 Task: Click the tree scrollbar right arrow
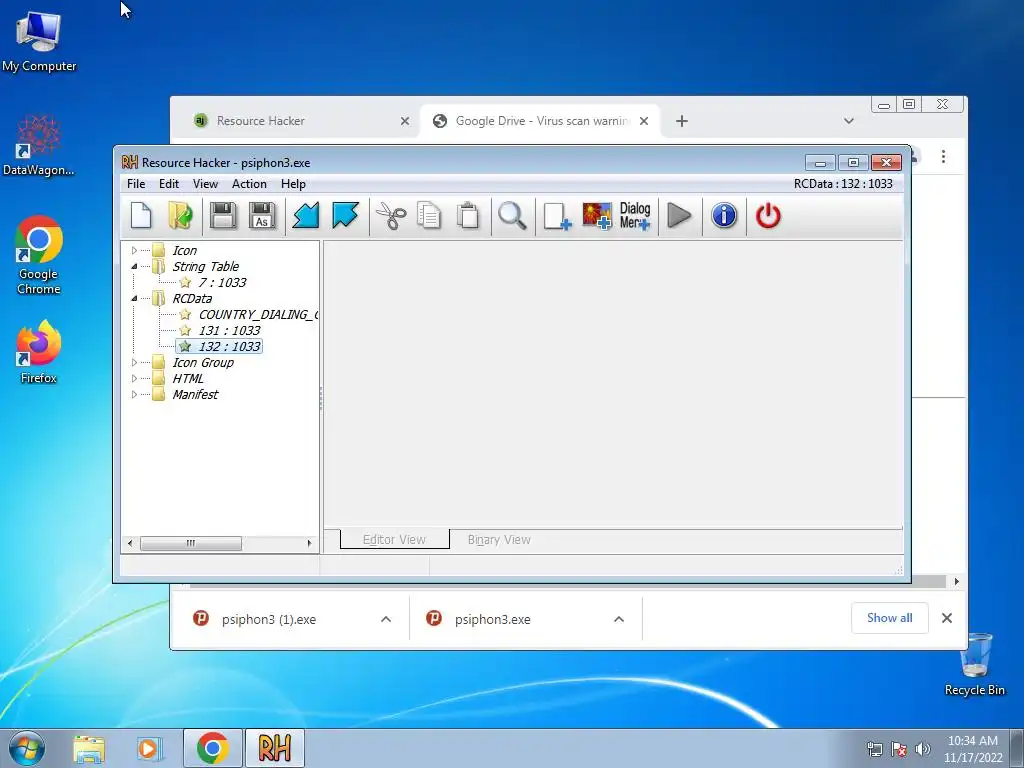click(x=310, y=543)
